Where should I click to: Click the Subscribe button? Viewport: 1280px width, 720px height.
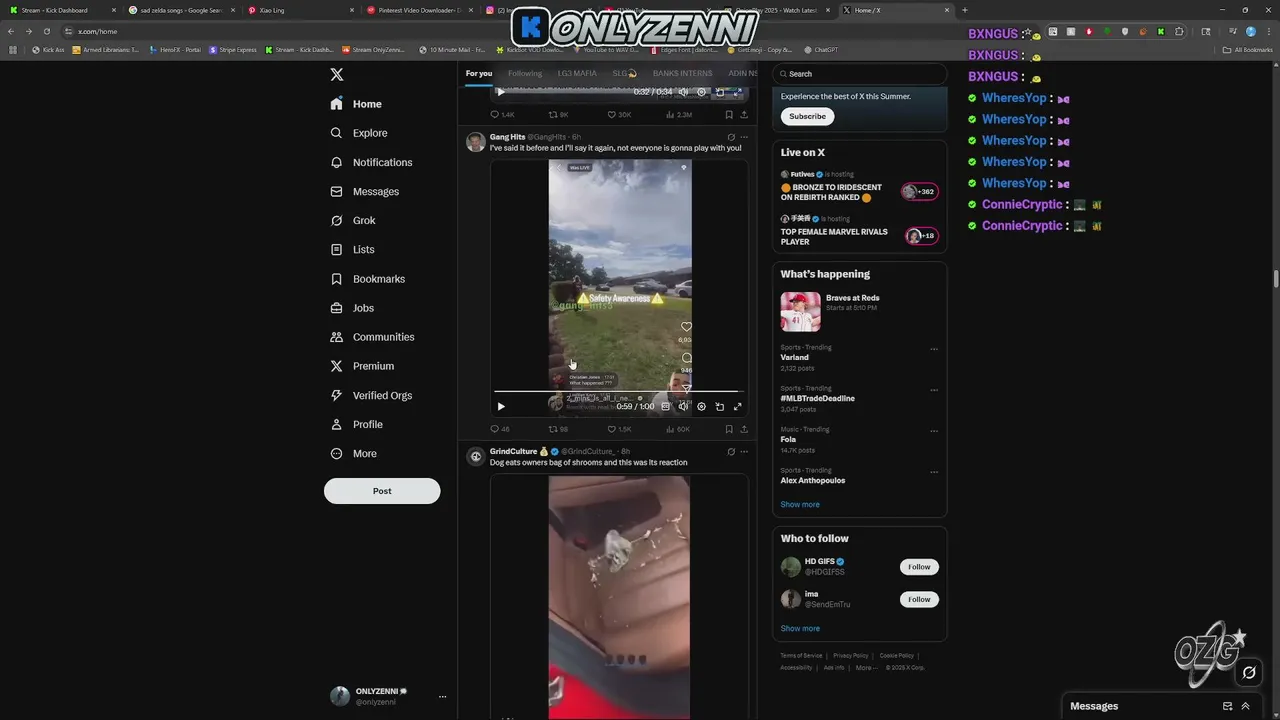click(x=807, y=116)
